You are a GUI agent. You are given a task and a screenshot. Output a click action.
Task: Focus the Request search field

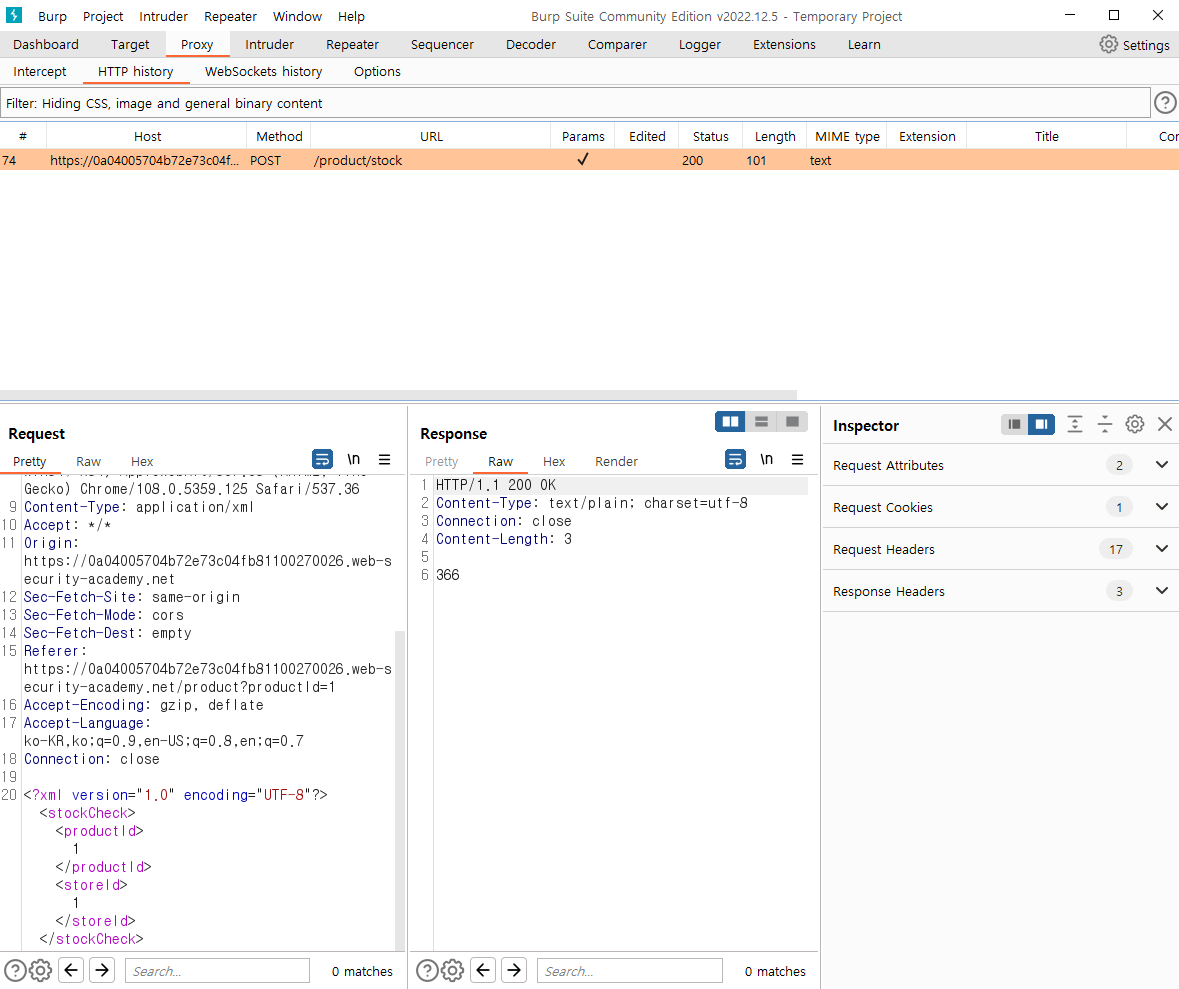[217, 970]
